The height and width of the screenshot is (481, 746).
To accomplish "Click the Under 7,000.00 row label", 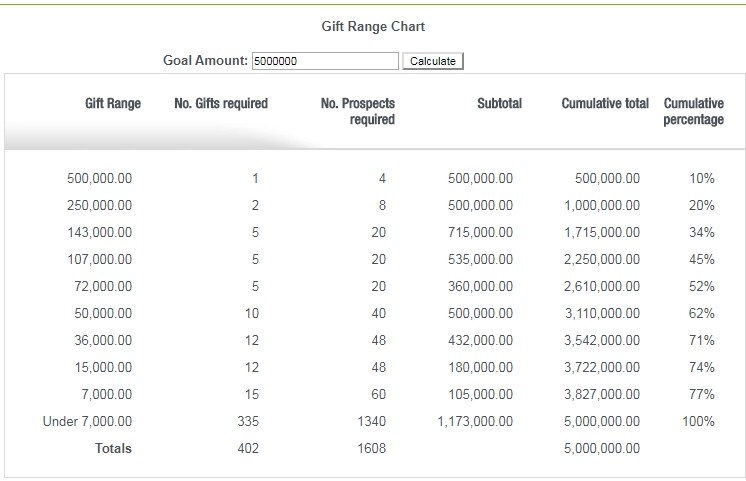I will tap(87, 421).
